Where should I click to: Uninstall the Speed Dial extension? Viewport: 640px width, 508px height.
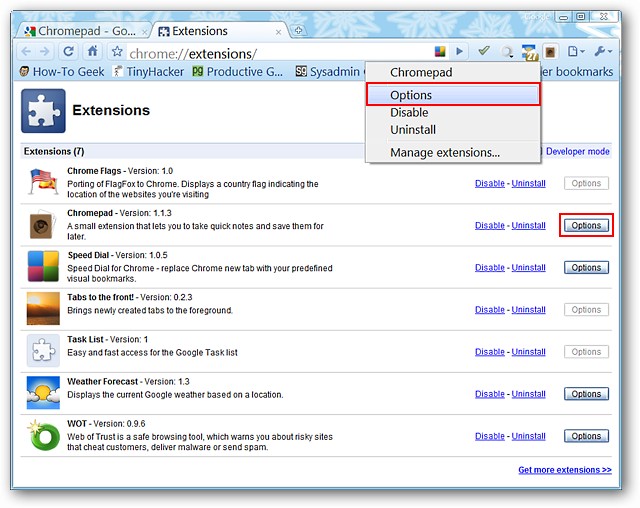[529, 268]
